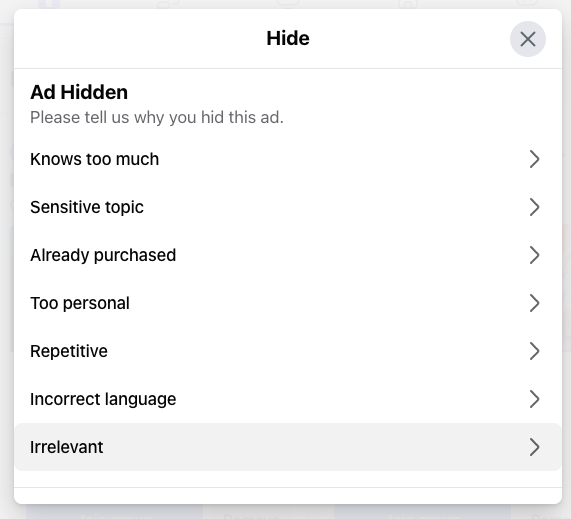The height and width of the screenshot is (519, 571).
Task: Choose 'Sensitive topic' as the reason
Action: [288, 207]
